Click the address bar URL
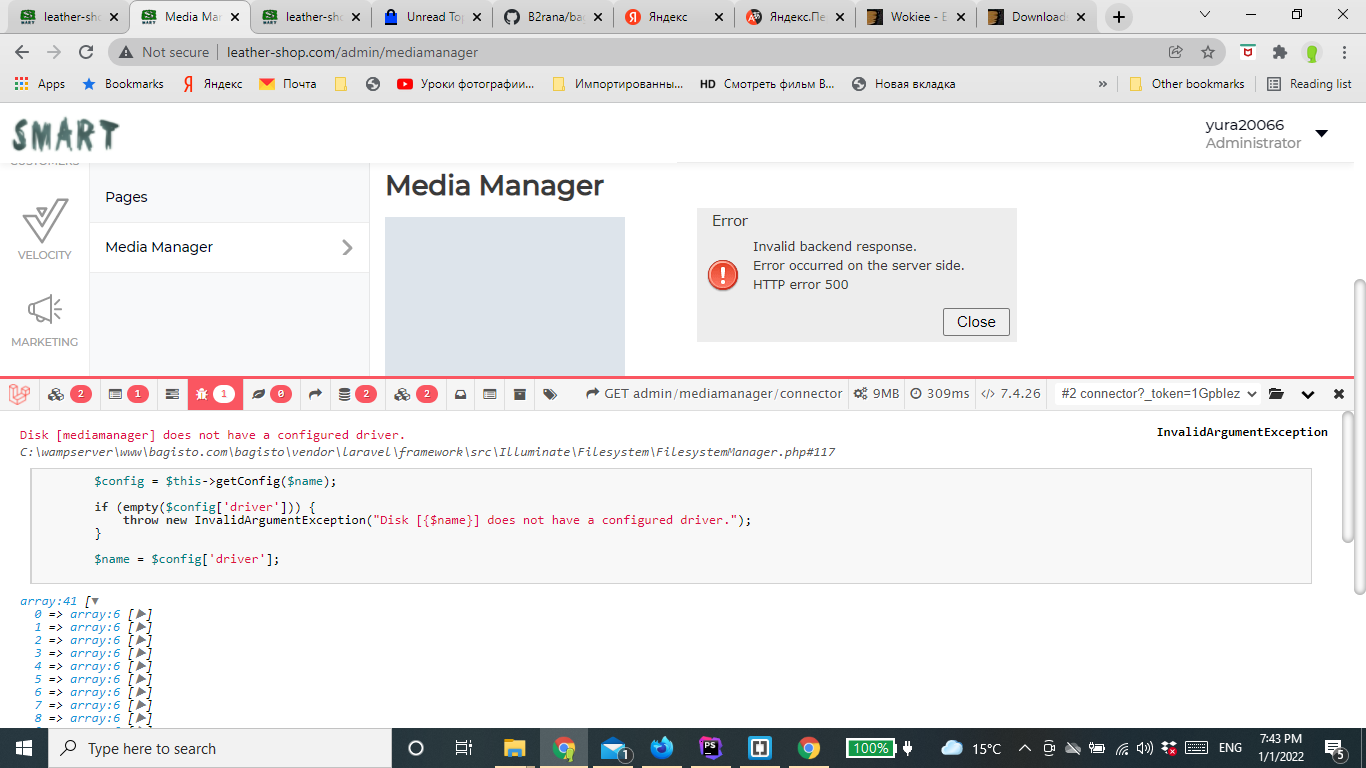1366x768 pixels. (352, 52)
